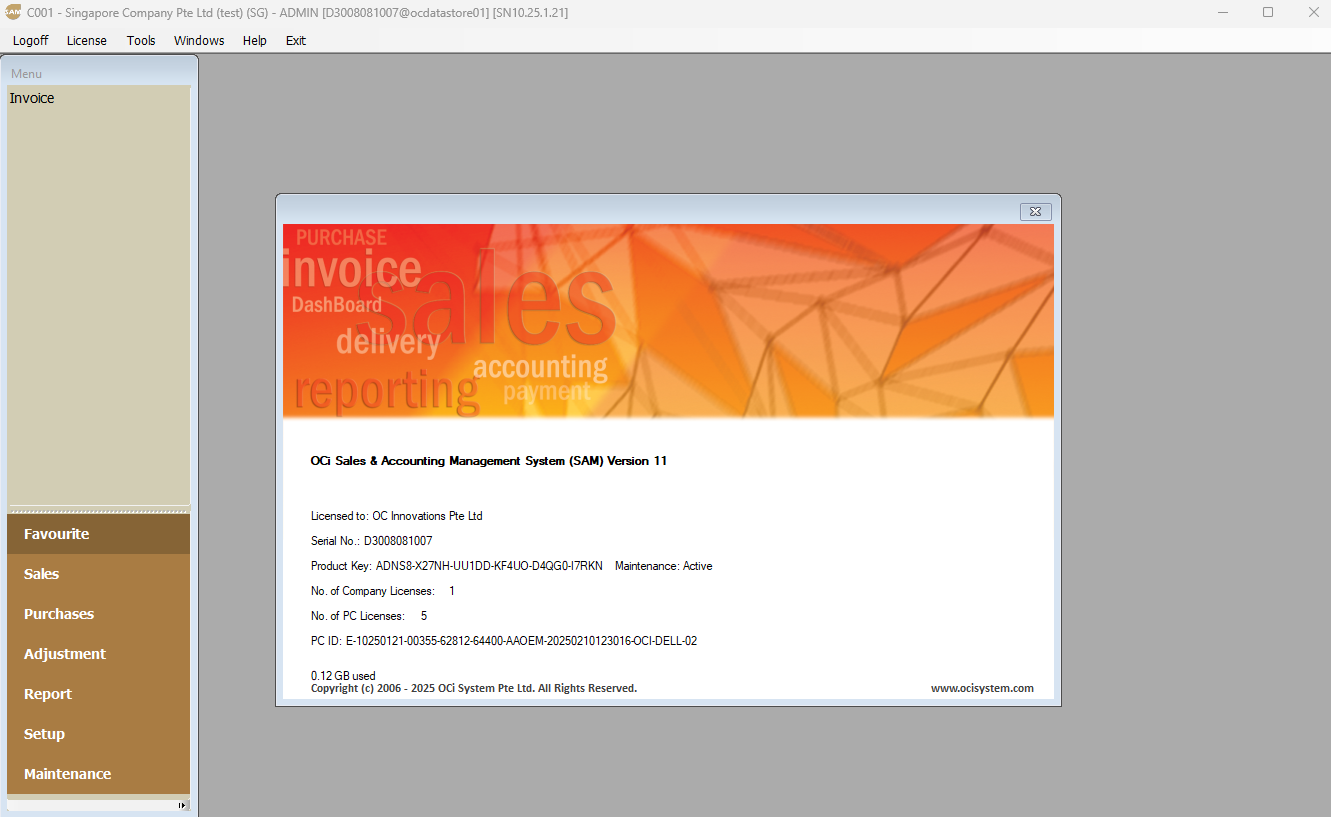The height and width of the screenshot is (817, 1331).
Task: Click the No. of Company Licenses text
Action: [x=383, y=591]
